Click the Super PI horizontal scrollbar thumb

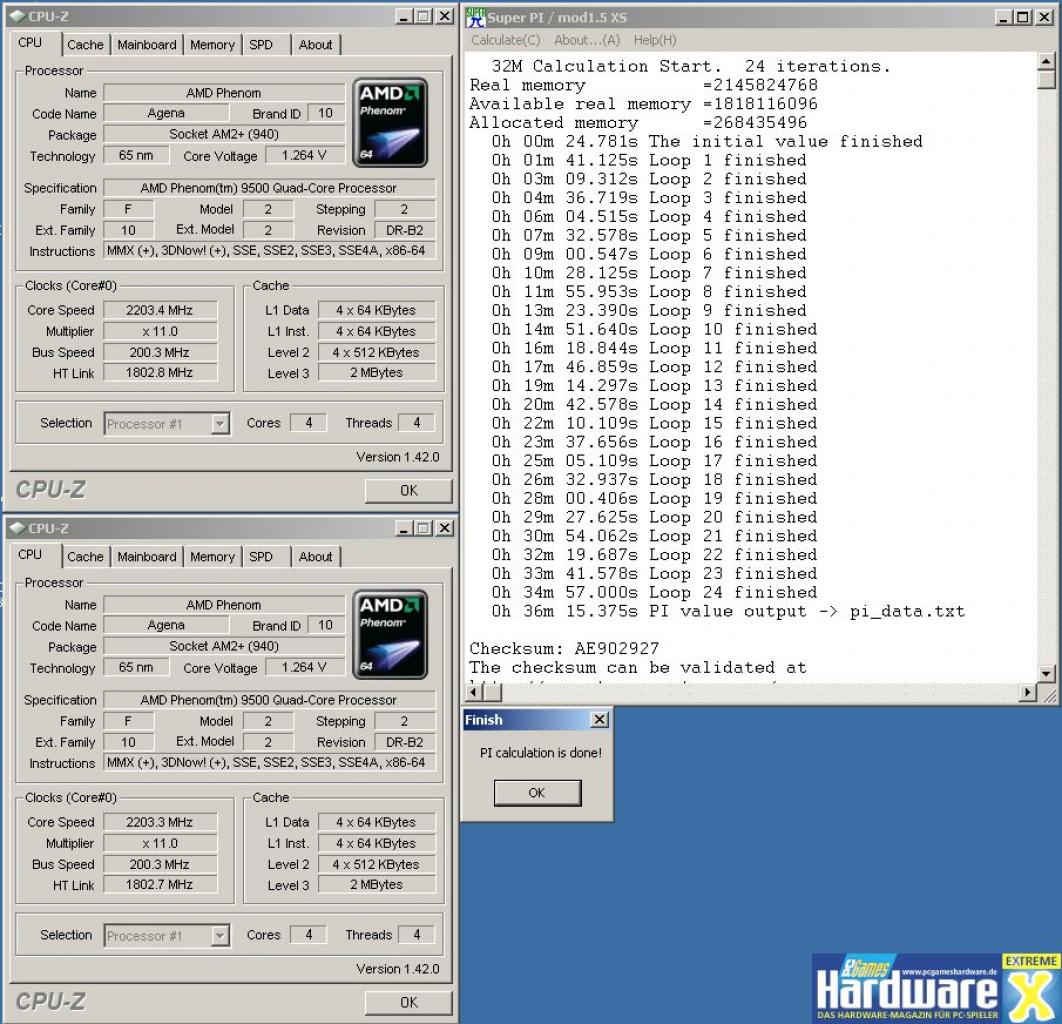coord(492,692)
